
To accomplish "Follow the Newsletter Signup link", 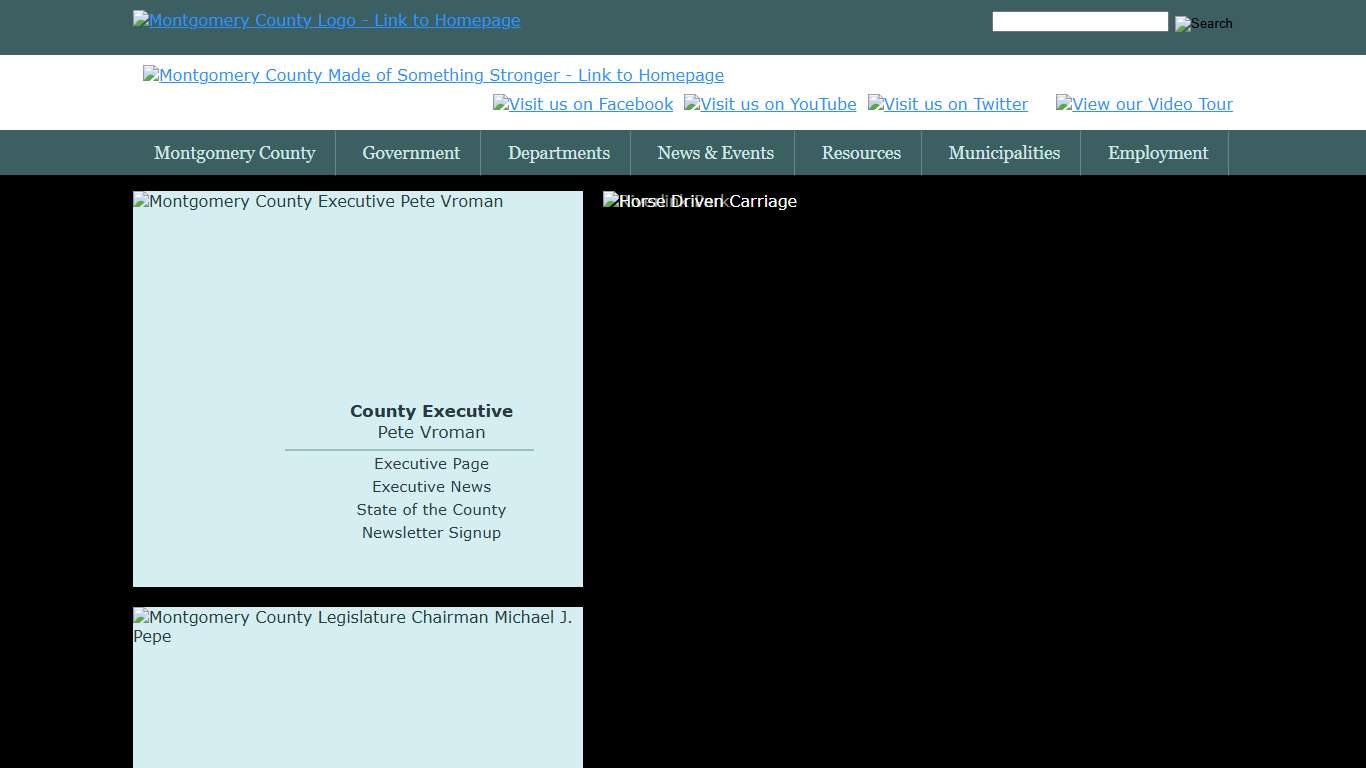I will coord(431,533).
